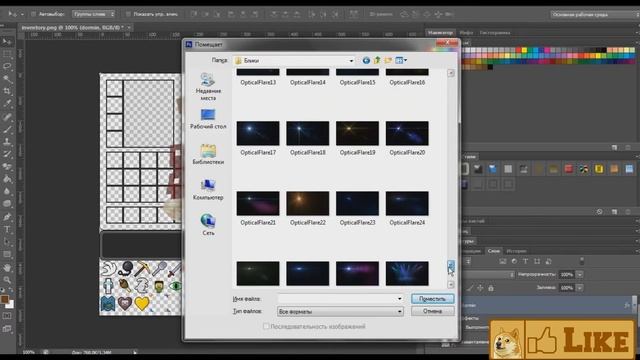Select the Clone Stamp tool
Viewport: 640px width, 360px height.
(7, 142)
